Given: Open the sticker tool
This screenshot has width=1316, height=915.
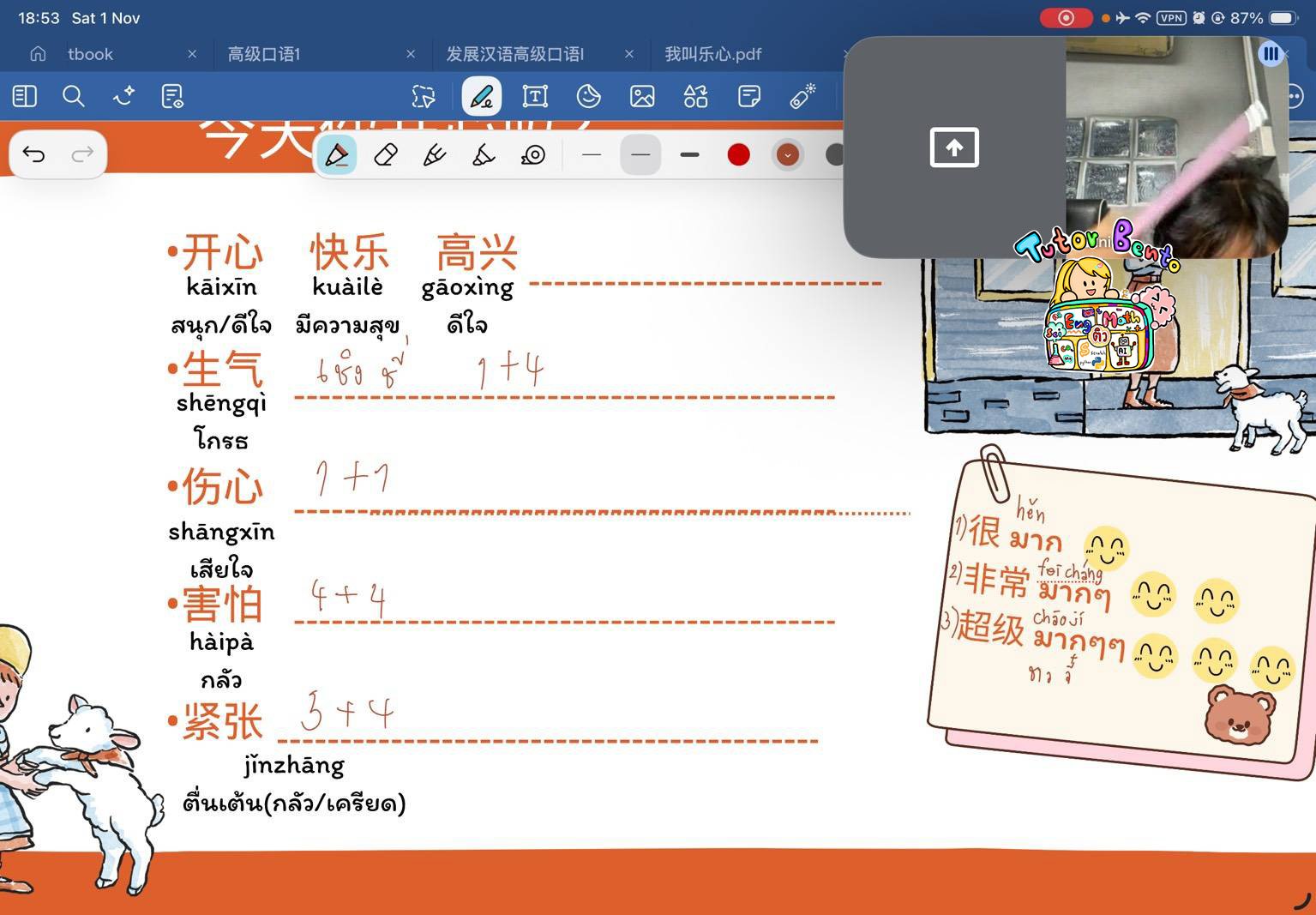Looking at the screenshot, I should 587,96.
